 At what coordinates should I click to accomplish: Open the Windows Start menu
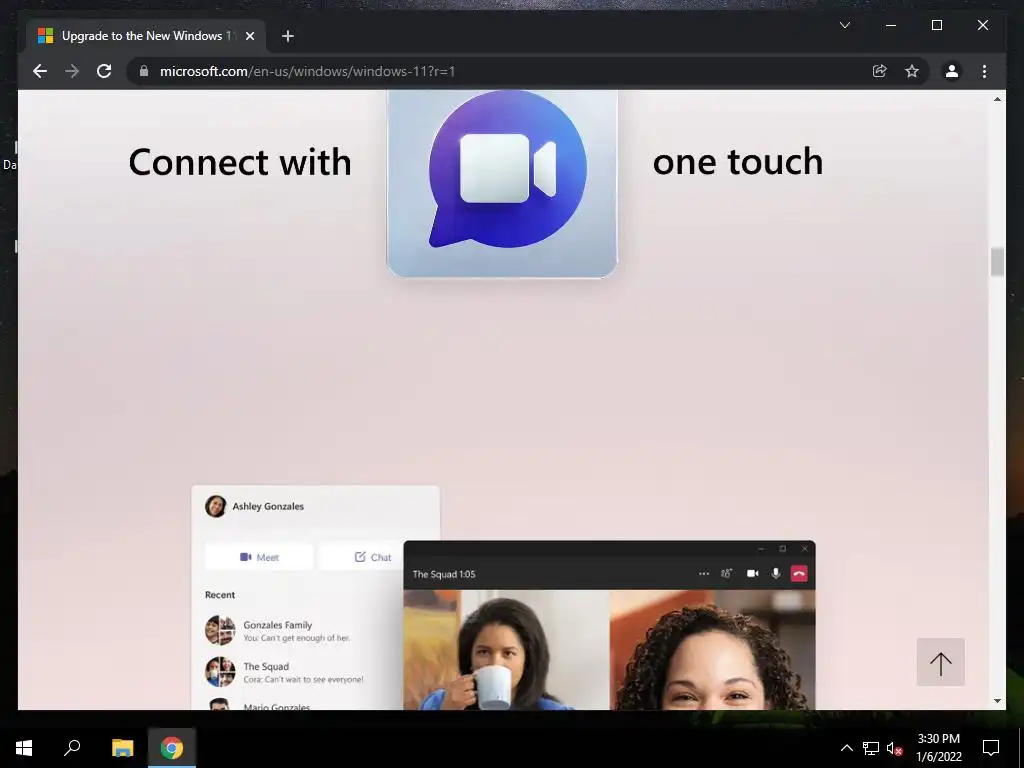pos(24,747)
